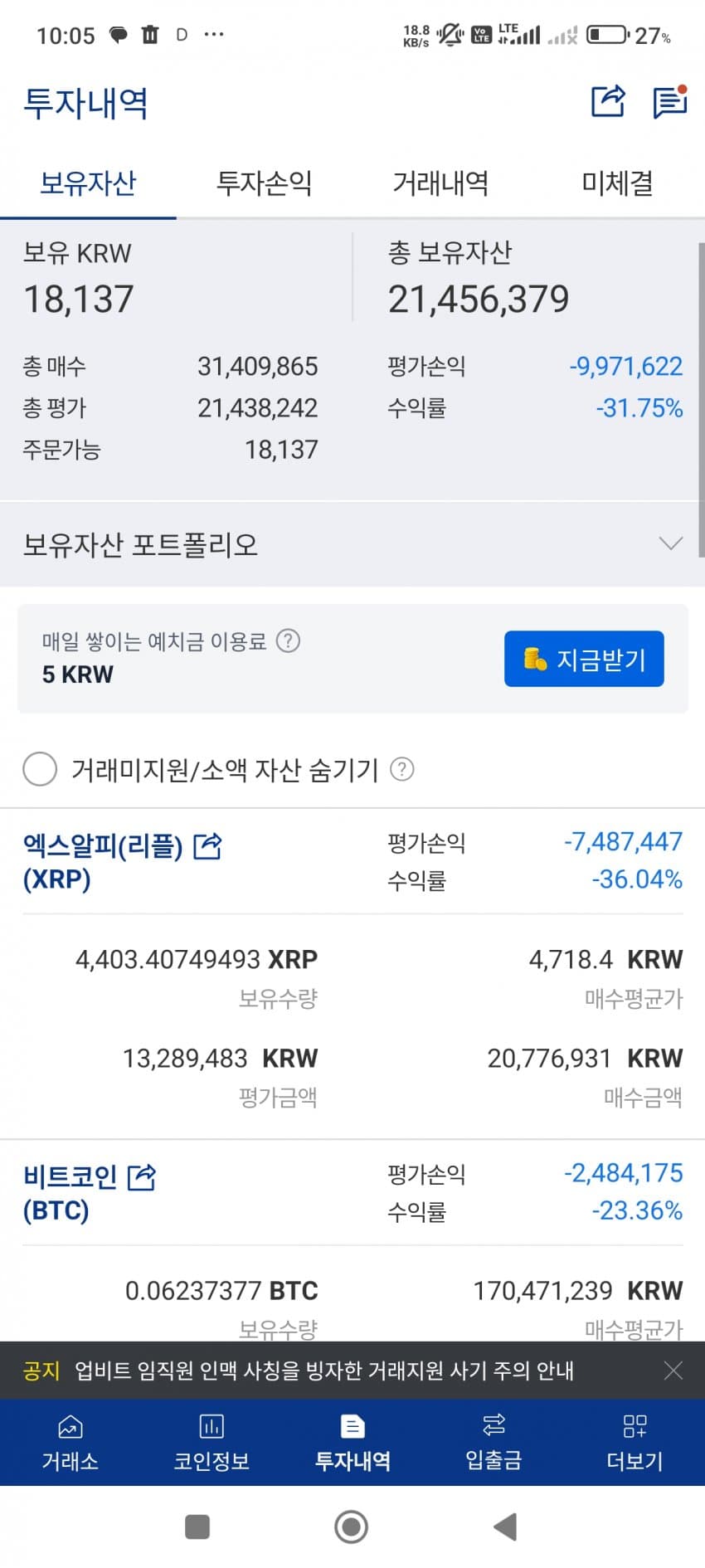Image resolution: width=705 pixels, height=1568 pixels.
Task: Open the 미체결 tab
Action: tap(617, 183)
